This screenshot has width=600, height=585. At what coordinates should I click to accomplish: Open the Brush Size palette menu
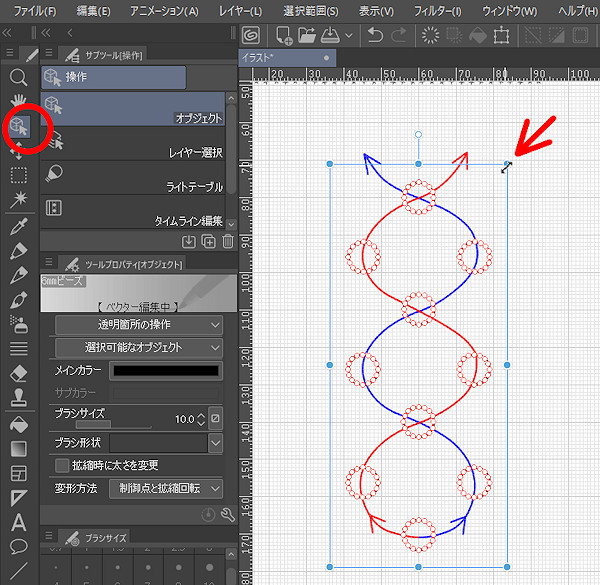[49, 536]
